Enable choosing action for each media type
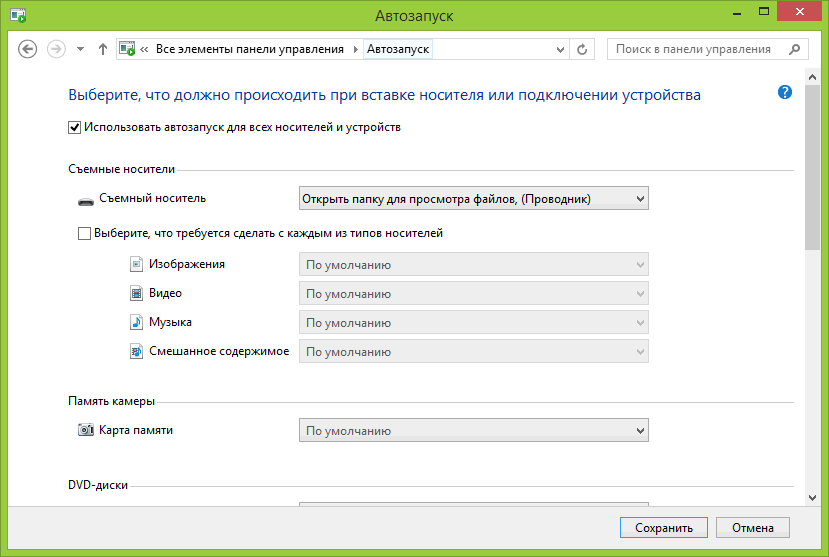This screenshot has width=829, height=557. (84, 233)
